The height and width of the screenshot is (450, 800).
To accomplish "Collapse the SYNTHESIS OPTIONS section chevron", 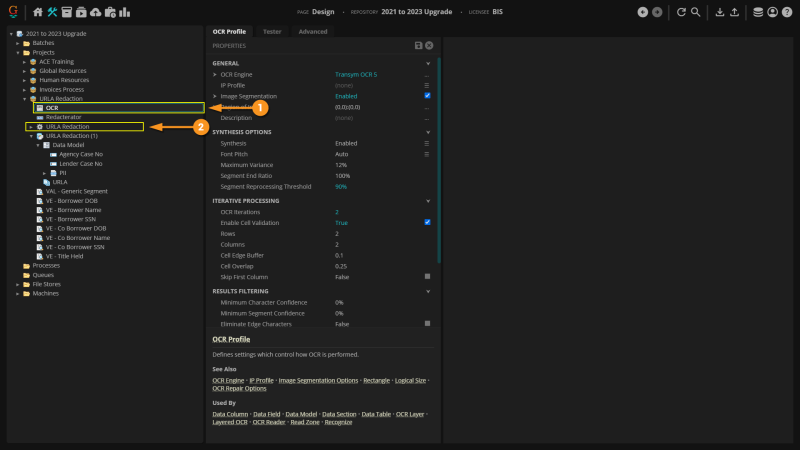I will click(x=428, y=132).
